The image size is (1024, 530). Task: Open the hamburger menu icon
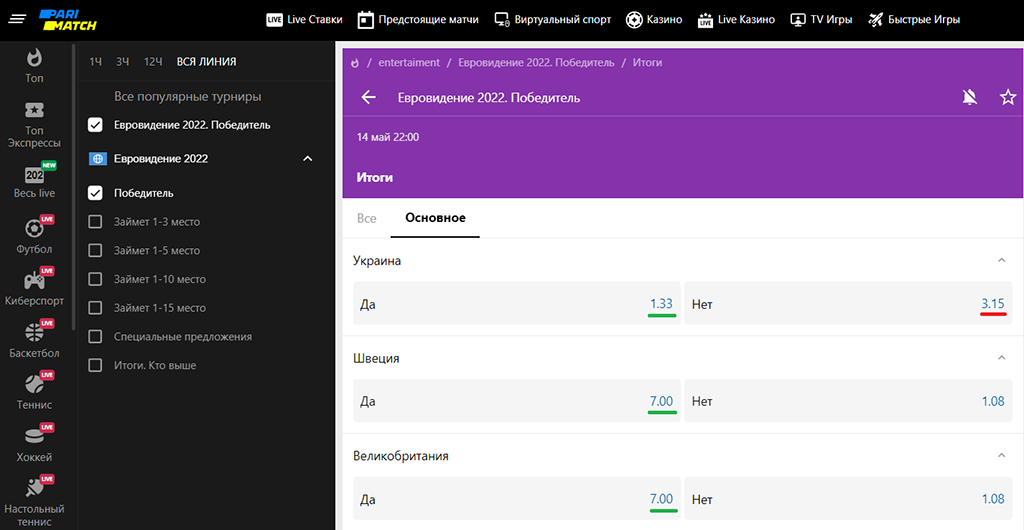coord(18,20)
